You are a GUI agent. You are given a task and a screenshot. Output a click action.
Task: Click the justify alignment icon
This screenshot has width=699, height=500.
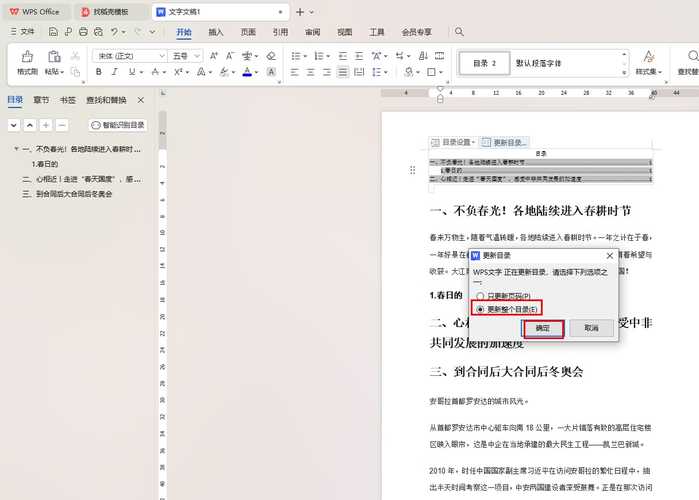tap(342, 72)
